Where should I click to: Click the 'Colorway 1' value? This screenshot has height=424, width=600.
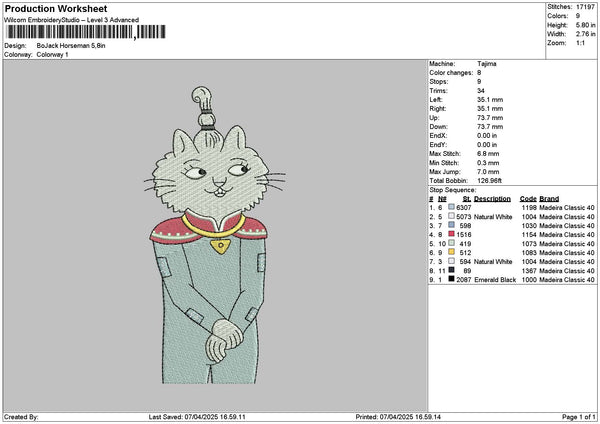(52, 55)
